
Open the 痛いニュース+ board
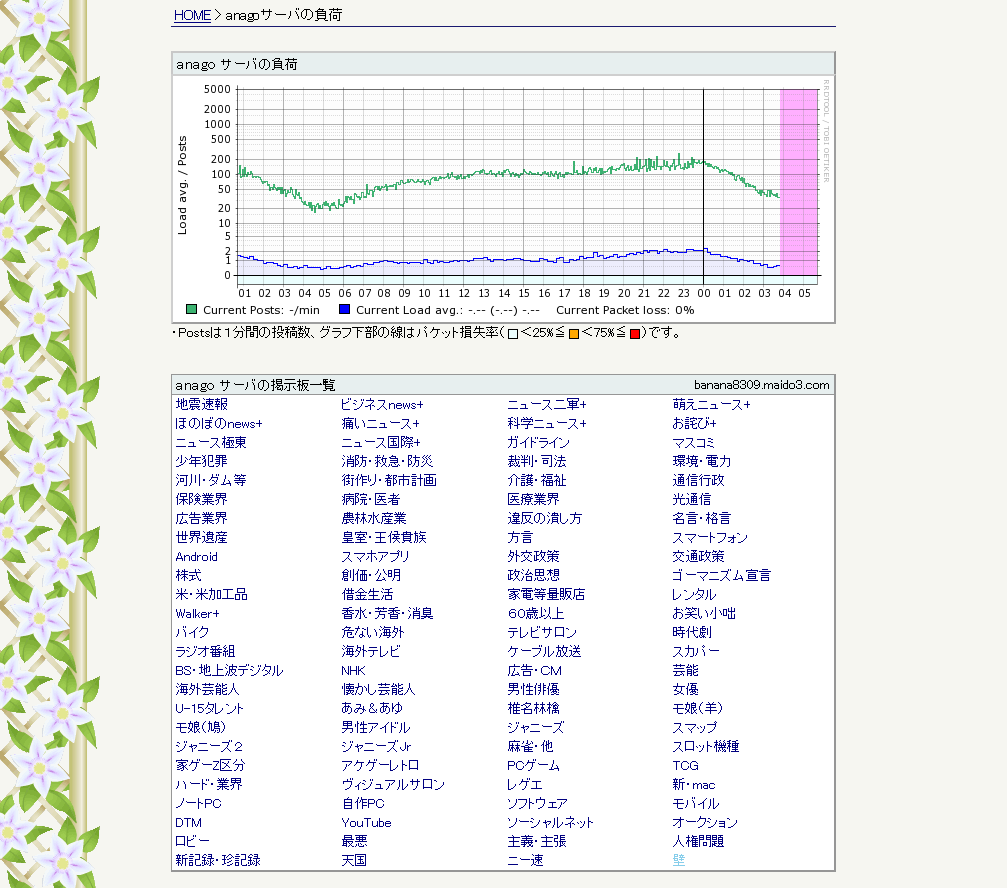pyautogui.click(x=380, y=424)
